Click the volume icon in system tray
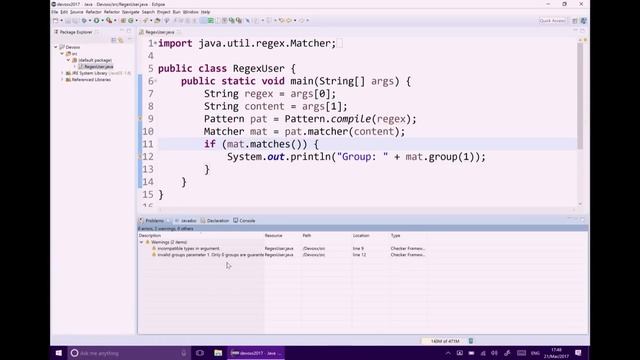This screenshot has height=360, width=640. point(494,353)
